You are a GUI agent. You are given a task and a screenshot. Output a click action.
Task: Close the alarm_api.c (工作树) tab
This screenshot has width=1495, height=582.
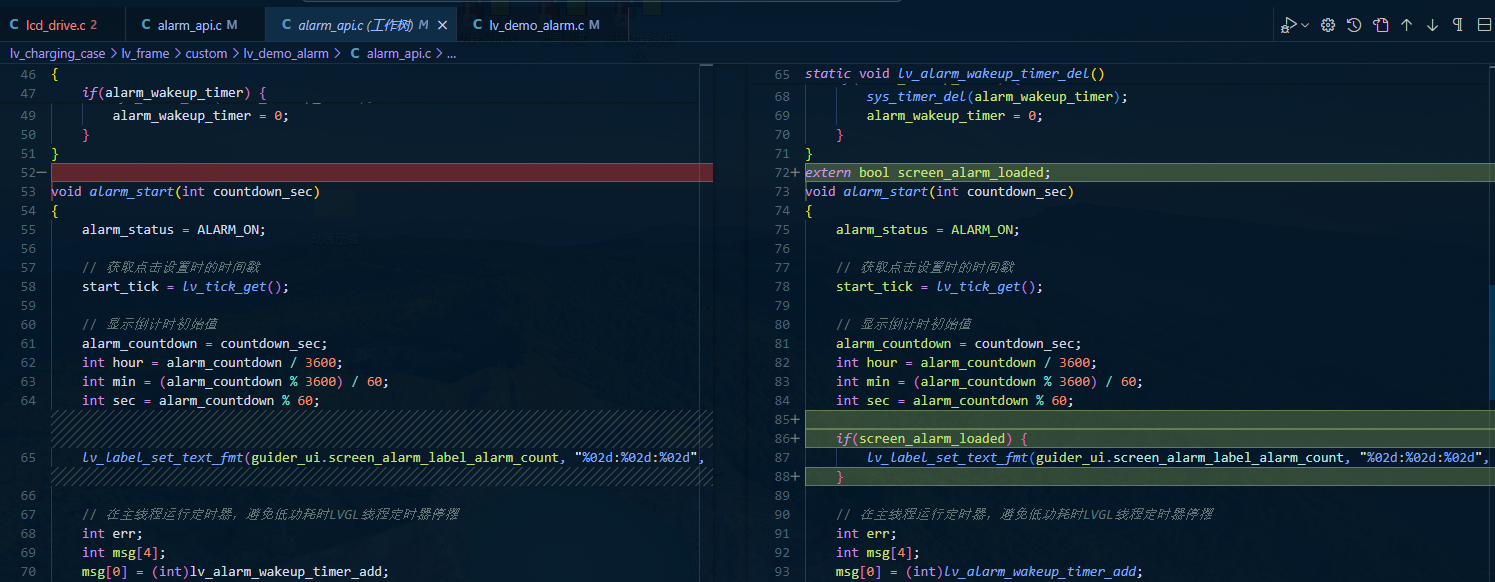coord(442,25)
